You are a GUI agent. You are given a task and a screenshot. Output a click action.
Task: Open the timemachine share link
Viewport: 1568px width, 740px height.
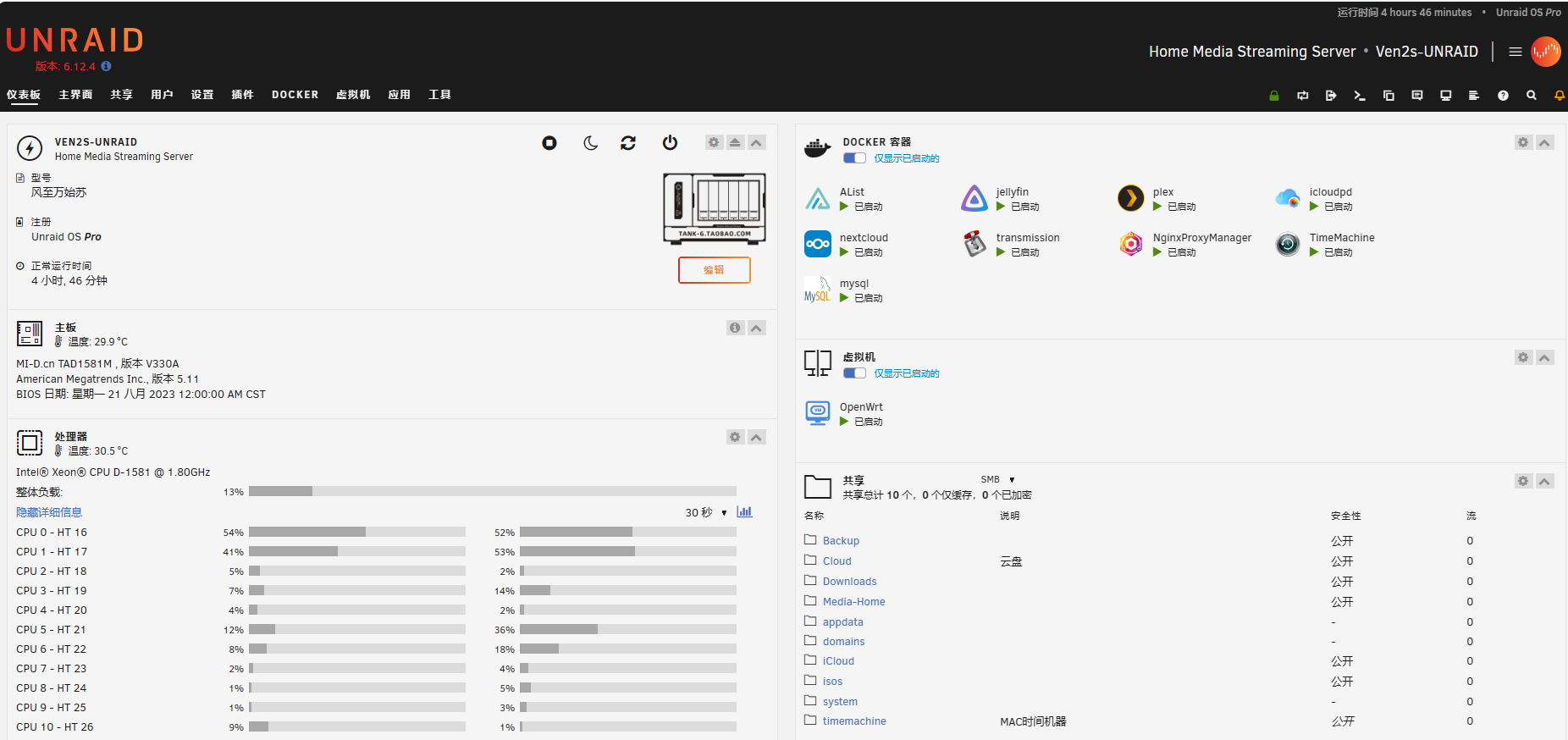pos(854,721)
